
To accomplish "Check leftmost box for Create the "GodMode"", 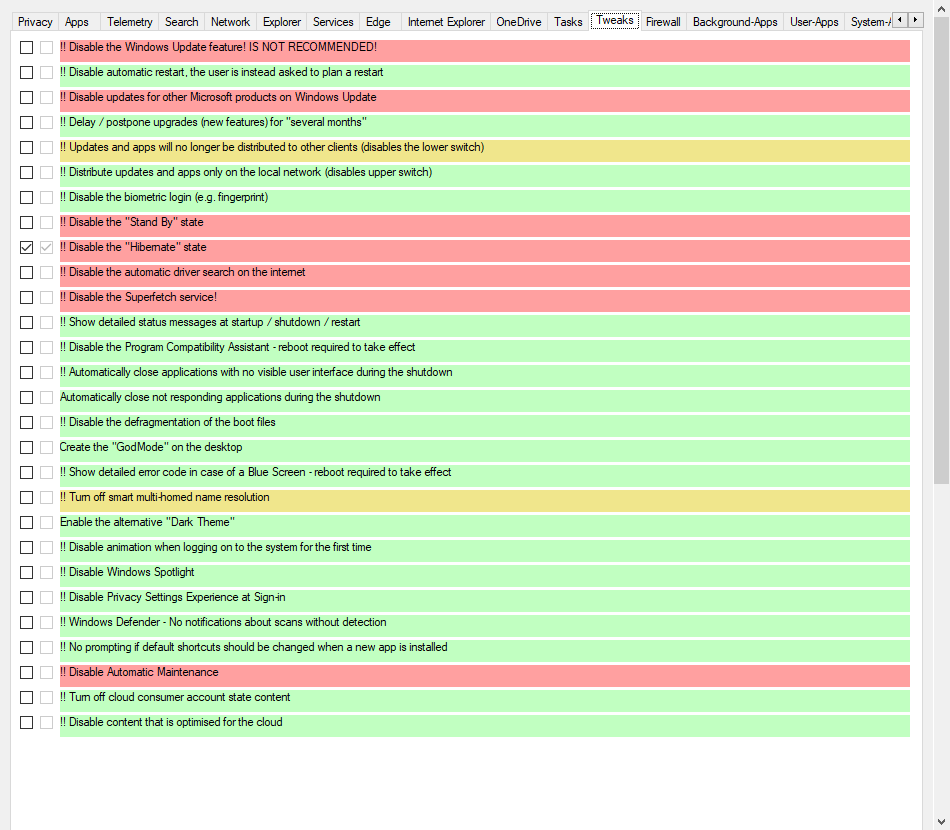I will pos(27,447).
